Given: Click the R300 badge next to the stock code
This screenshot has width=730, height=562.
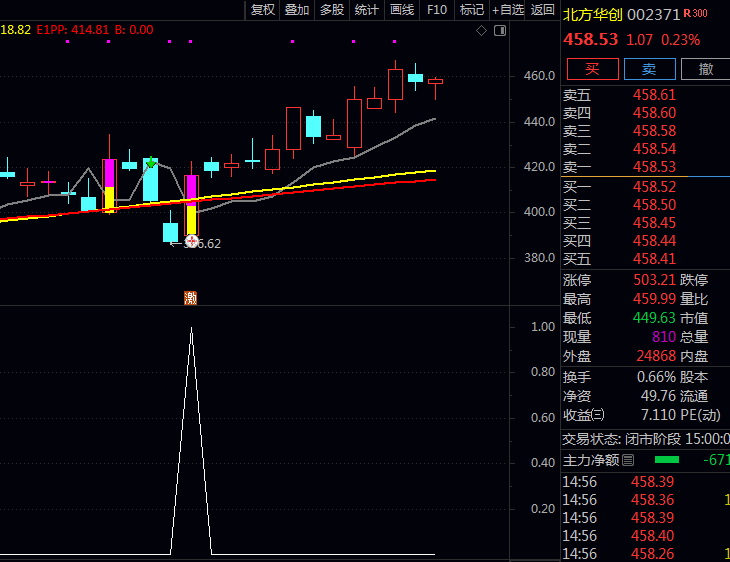Looking at the screenshot, I should click(x=696, y=14).
